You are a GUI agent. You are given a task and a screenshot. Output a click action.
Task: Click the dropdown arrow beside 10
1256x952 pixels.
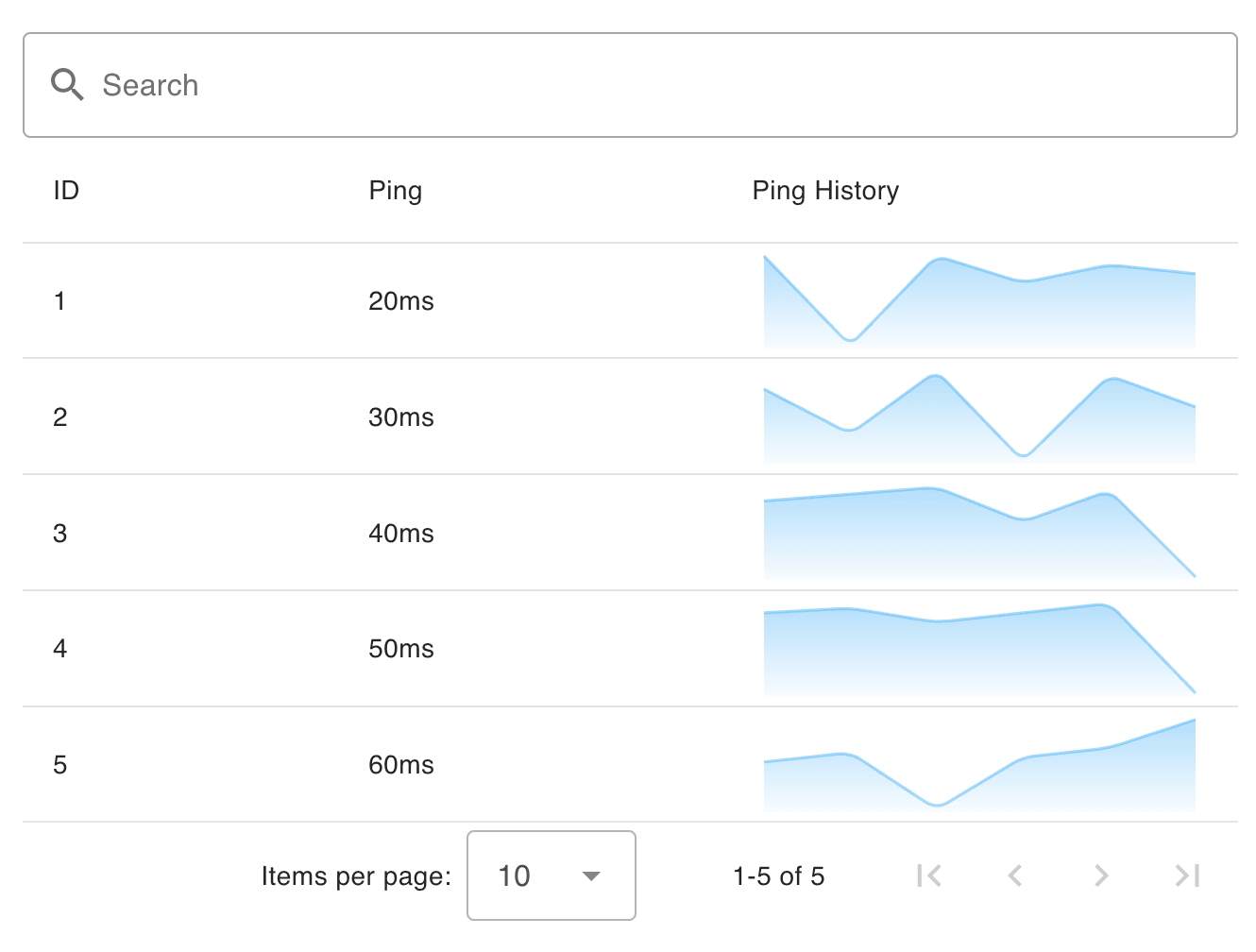click(591, 876)
